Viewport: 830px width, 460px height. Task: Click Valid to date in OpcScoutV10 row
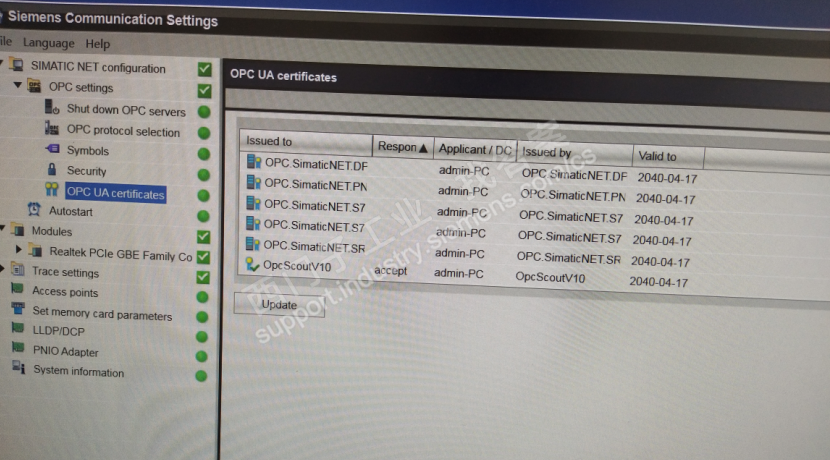658,282
